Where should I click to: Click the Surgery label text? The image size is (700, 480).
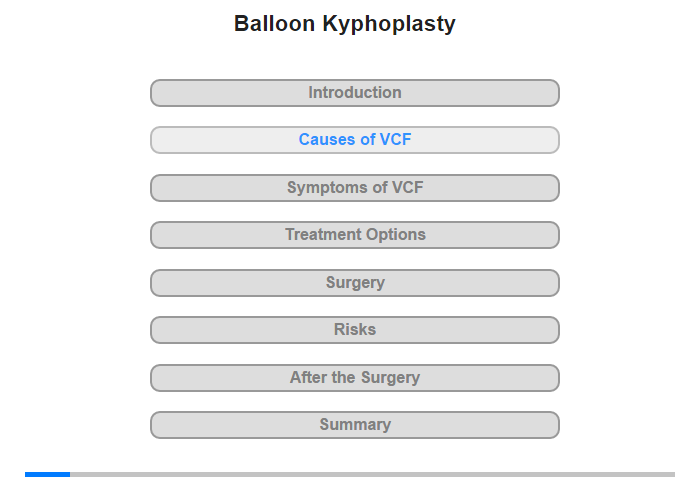coord(355,283)
